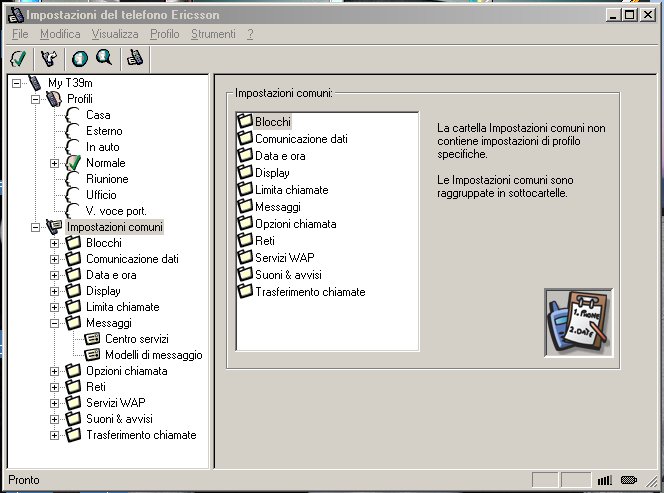Click the Comunicazione dati folder icon in list

pyautogui.click(x=245, y=138)
